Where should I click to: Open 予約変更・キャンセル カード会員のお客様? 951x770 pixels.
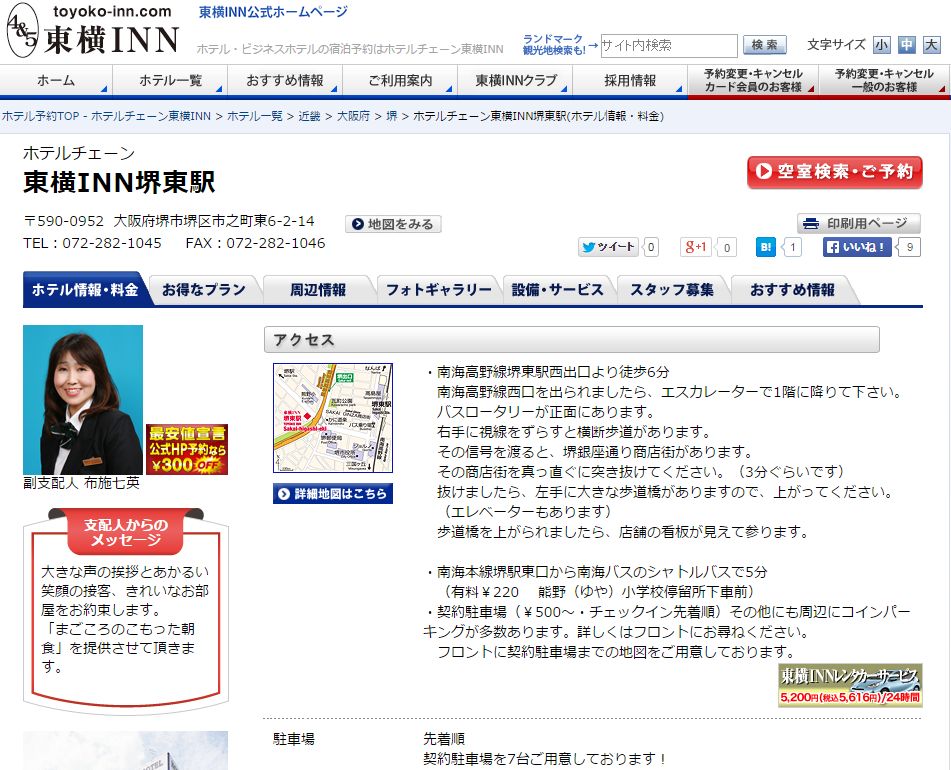click(x=753, y=81)
